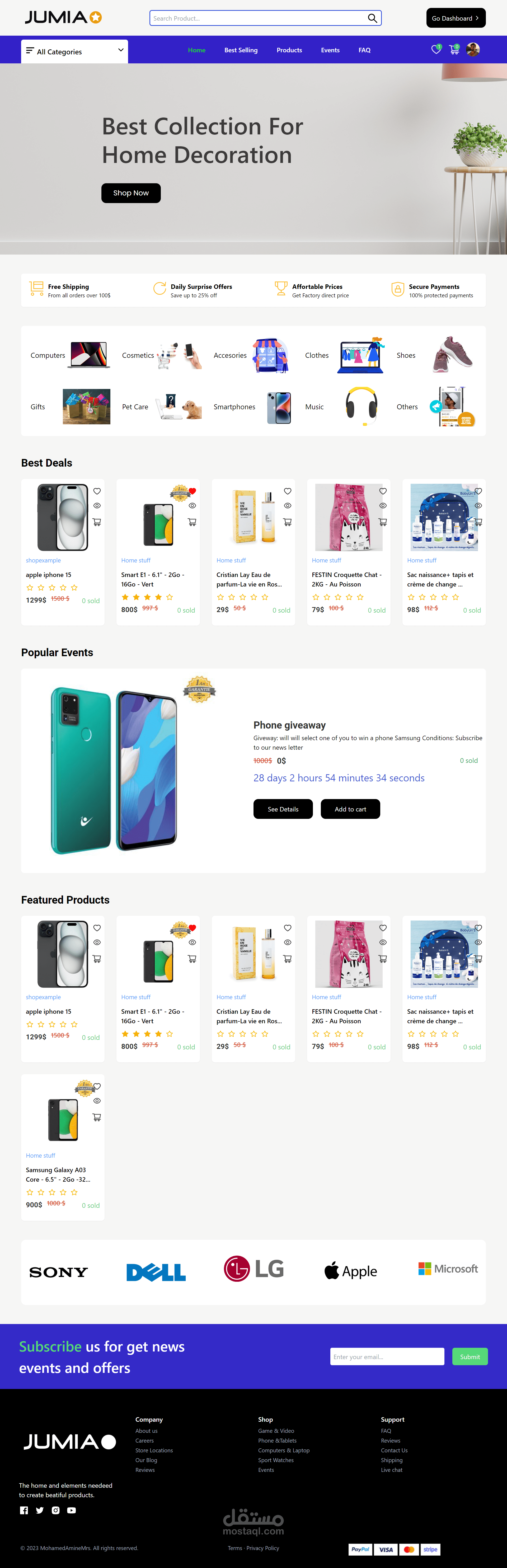
Task: Open the Best Selling menu item
Action: (x=241, y=50)
